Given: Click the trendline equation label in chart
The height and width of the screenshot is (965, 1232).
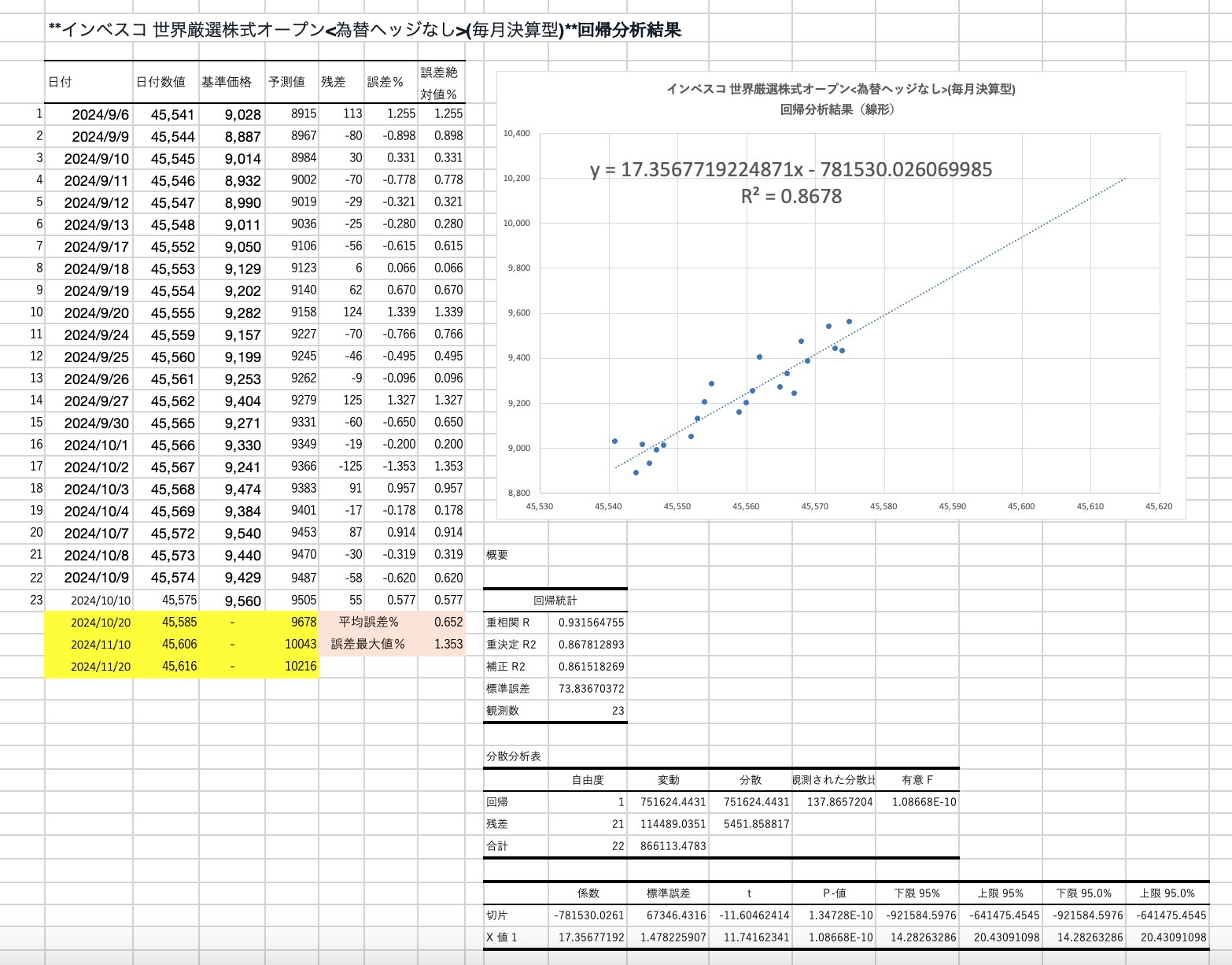Looking at the screenshot, I should coord(791,169).
